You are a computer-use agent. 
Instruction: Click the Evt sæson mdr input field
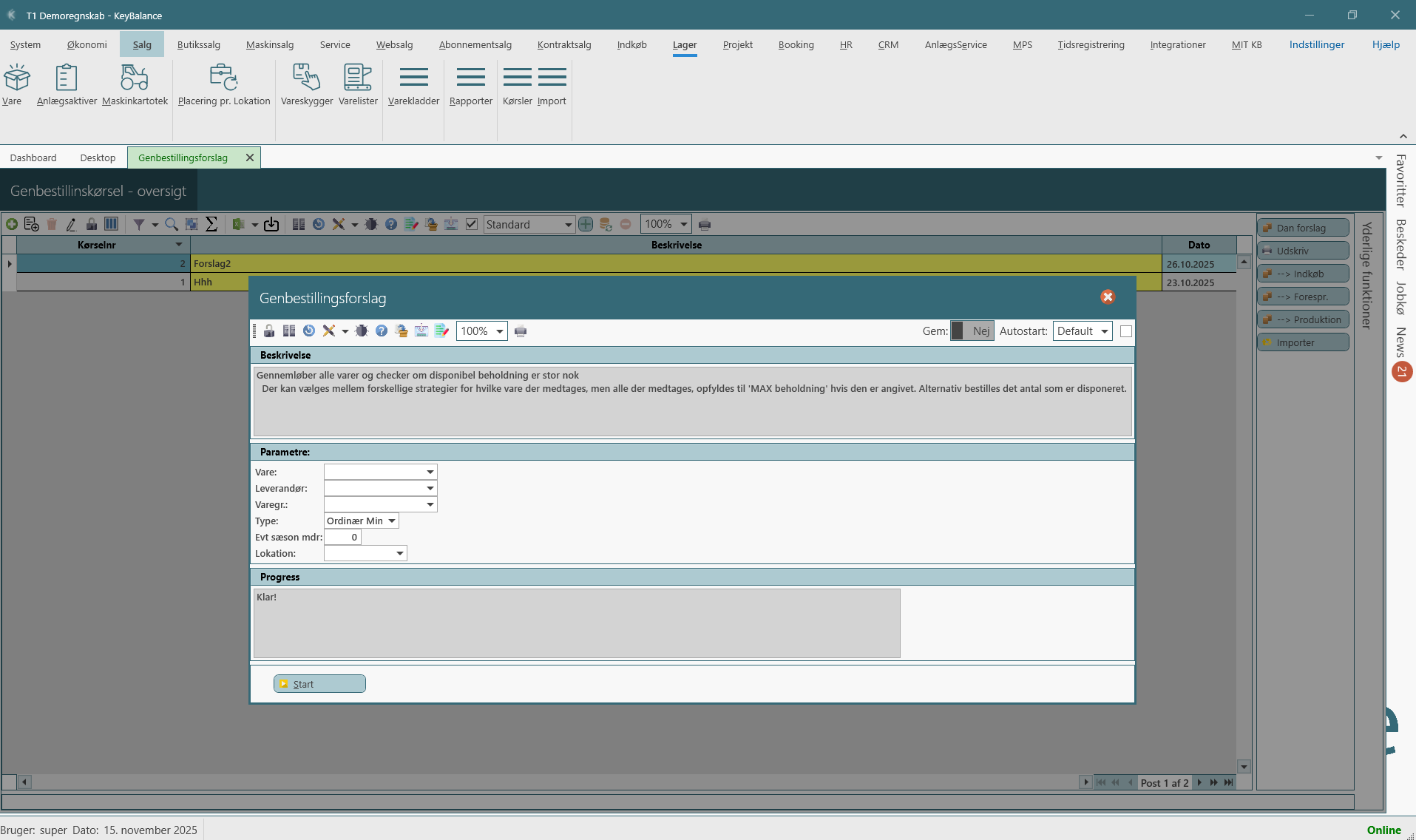342,537
